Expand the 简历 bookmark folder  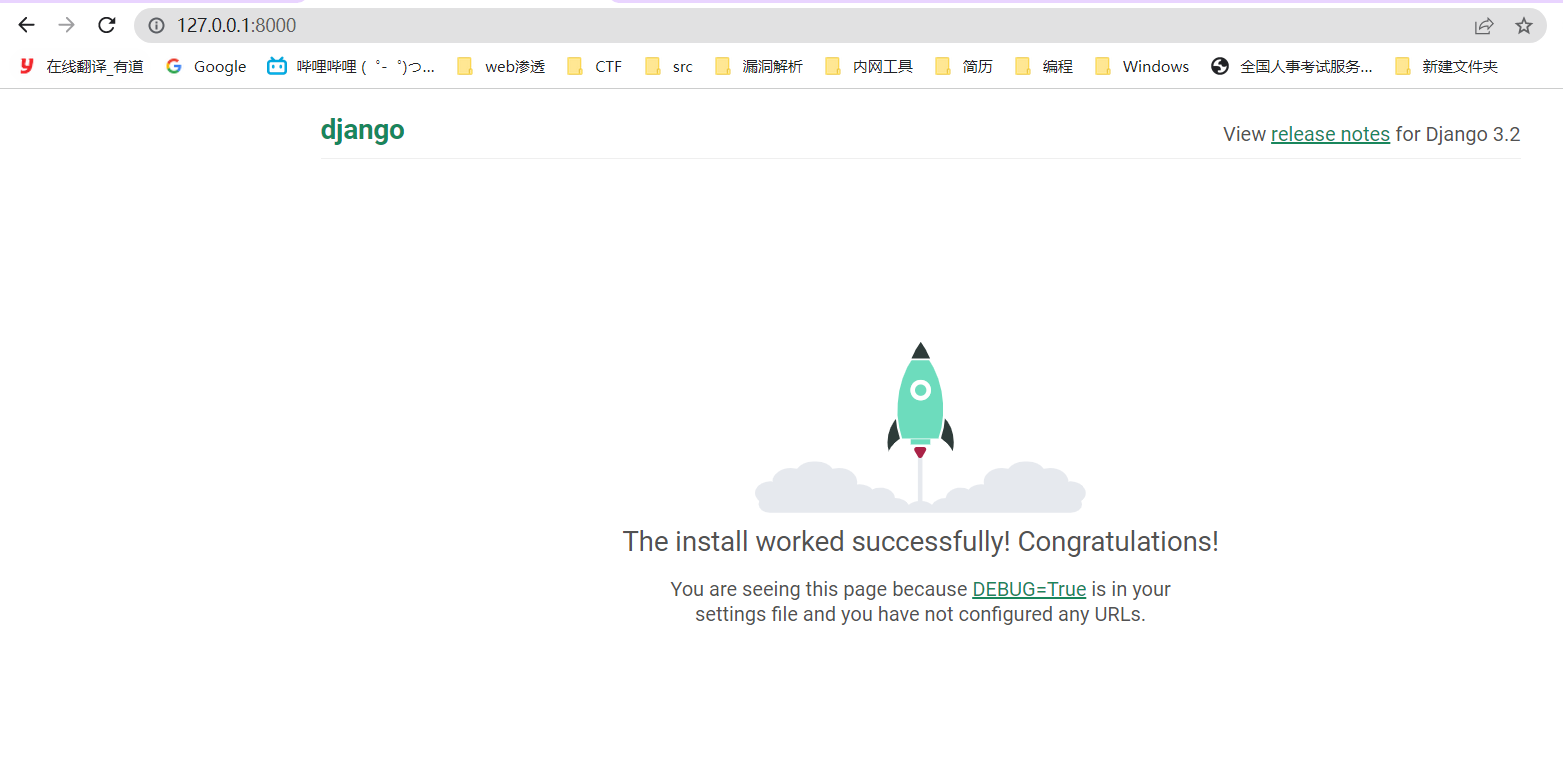coord(964,67)
